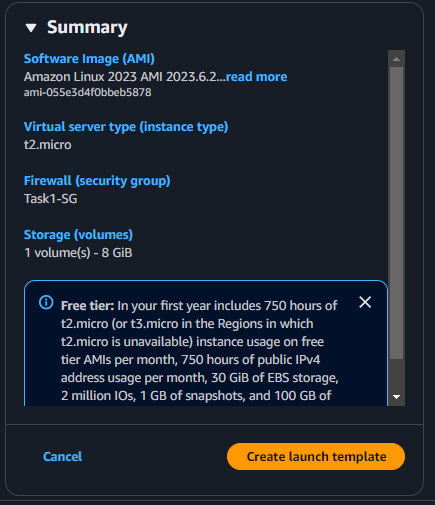Screen dimensions: 435x505
Task: Click the Task1-SG security group value
Action: point(51,199)
